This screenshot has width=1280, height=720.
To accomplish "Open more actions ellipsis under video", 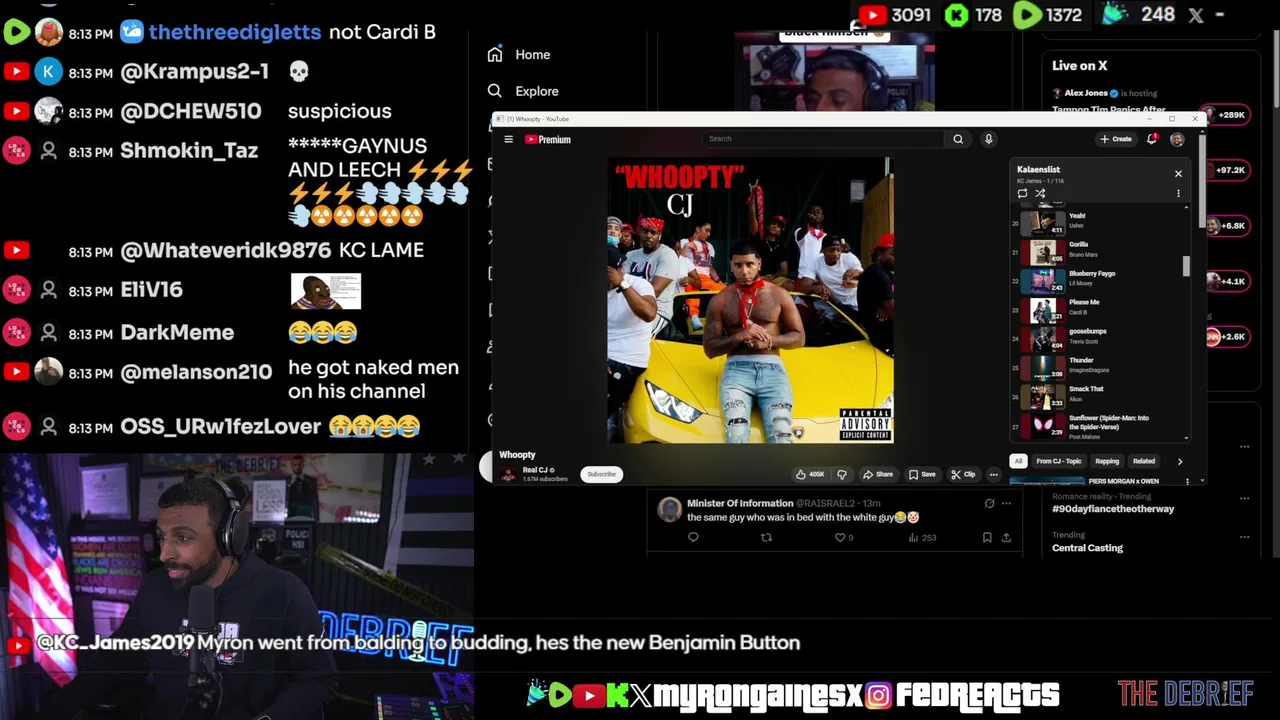I will click(x=993, y=474).
